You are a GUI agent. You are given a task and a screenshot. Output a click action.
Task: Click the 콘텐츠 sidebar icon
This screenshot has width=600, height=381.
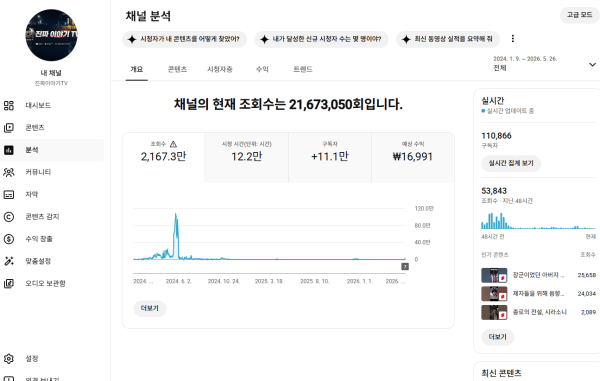click(x=9, y=128)
